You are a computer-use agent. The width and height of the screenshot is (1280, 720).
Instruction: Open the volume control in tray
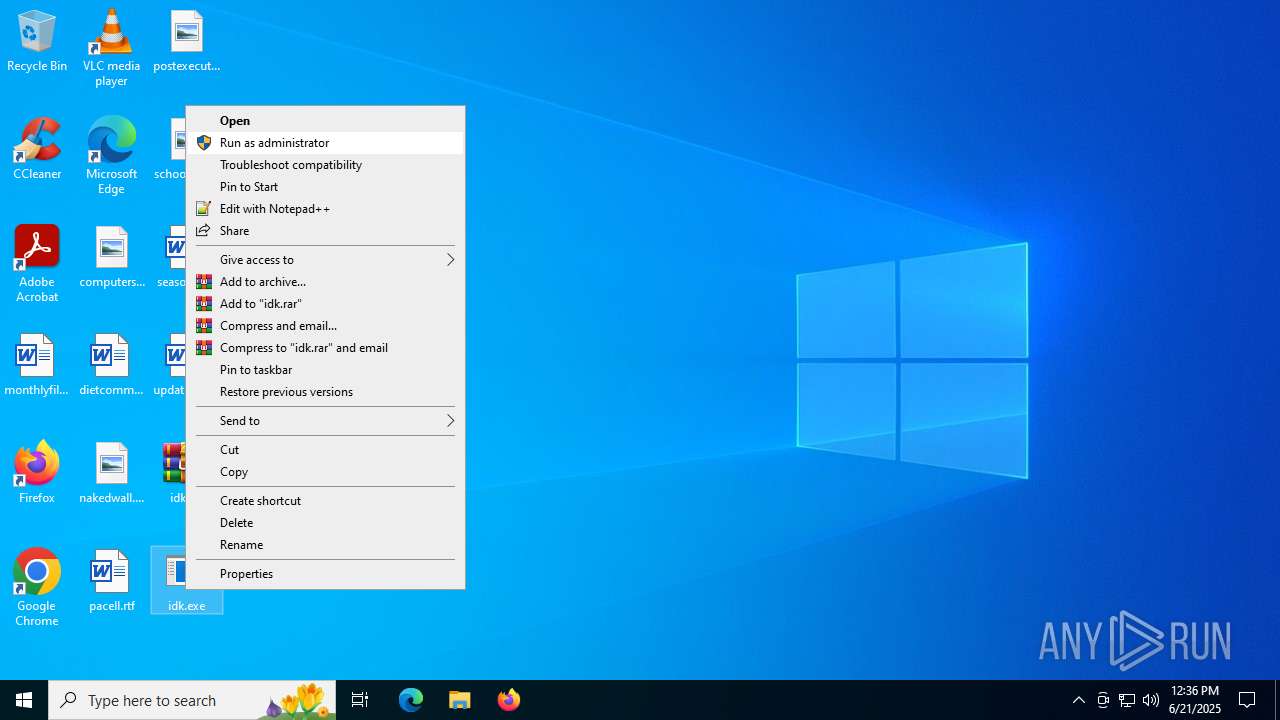[x=1151, y=700]
